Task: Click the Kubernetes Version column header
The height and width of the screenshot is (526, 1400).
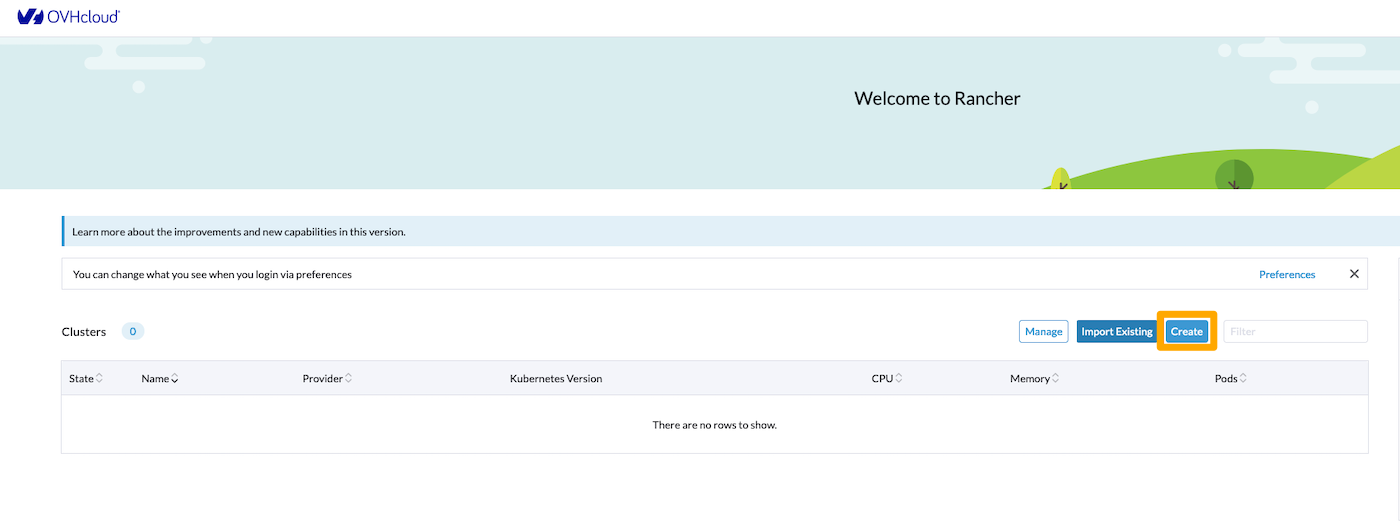Action: [x=556, y=379]
